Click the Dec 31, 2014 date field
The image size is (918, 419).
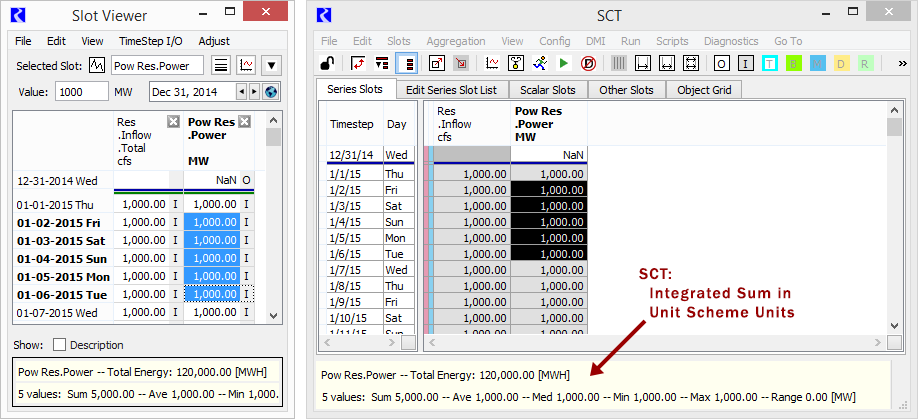(x=193, y=92)
